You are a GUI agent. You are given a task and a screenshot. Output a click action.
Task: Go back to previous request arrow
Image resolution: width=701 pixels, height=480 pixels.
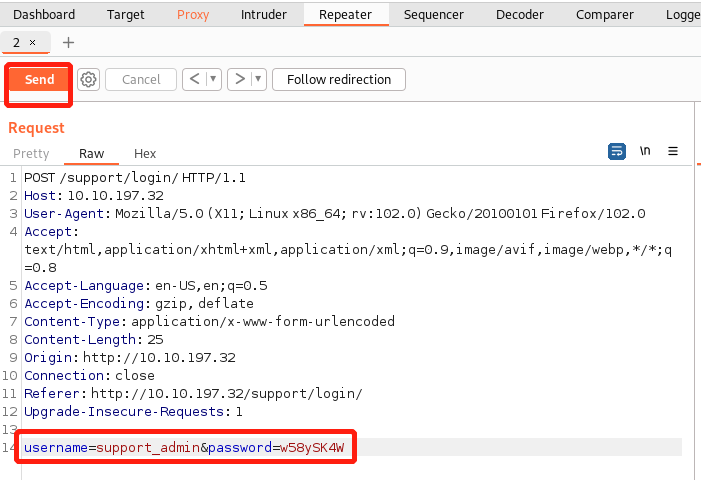(x=194, y=80)
